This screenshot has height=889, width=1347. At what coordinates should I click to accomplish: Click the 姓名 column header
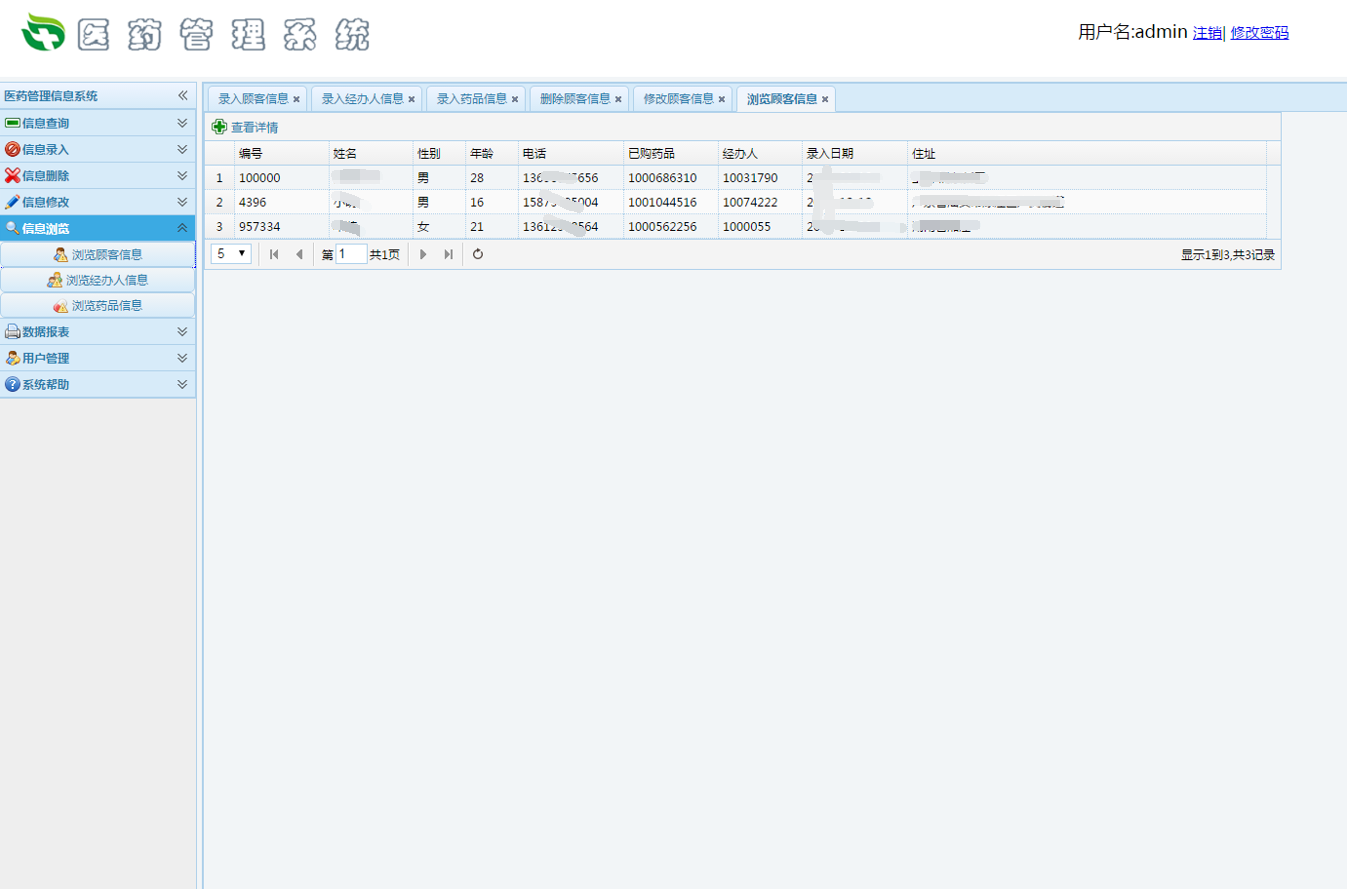[x=371, y=153]
